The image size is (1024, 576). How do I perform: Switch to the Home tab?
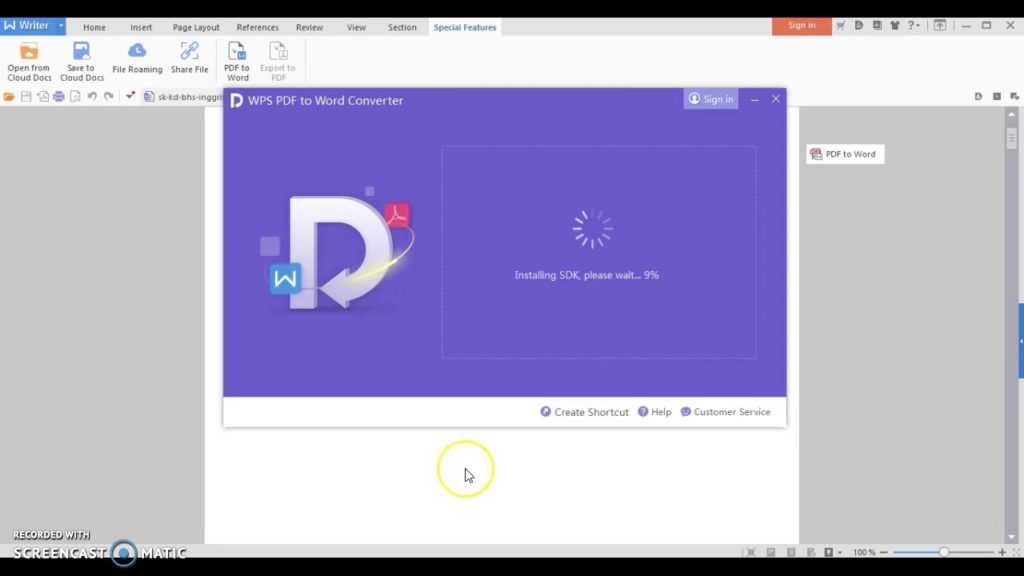94,27
